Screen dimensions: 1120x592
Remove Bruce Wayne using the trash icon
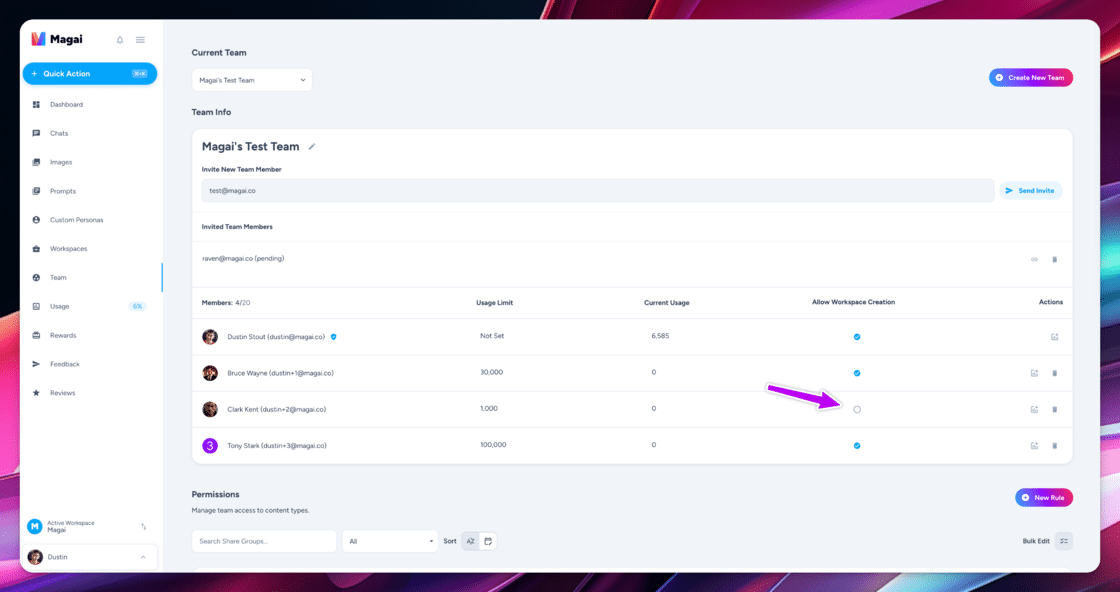click(x=1054, y=373)
